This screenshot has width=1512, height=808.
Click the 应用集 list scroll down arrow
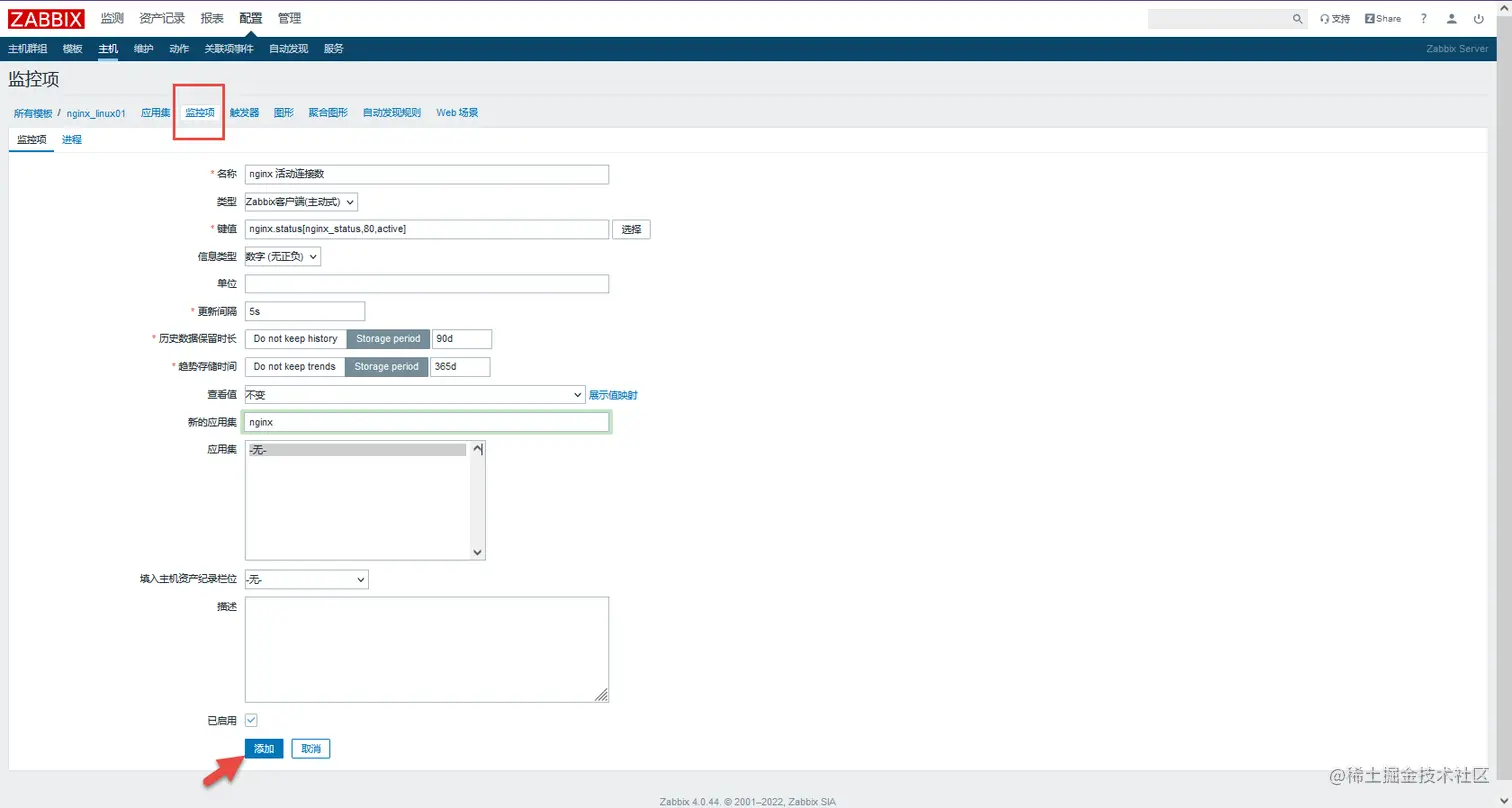[x=477, y=552]
